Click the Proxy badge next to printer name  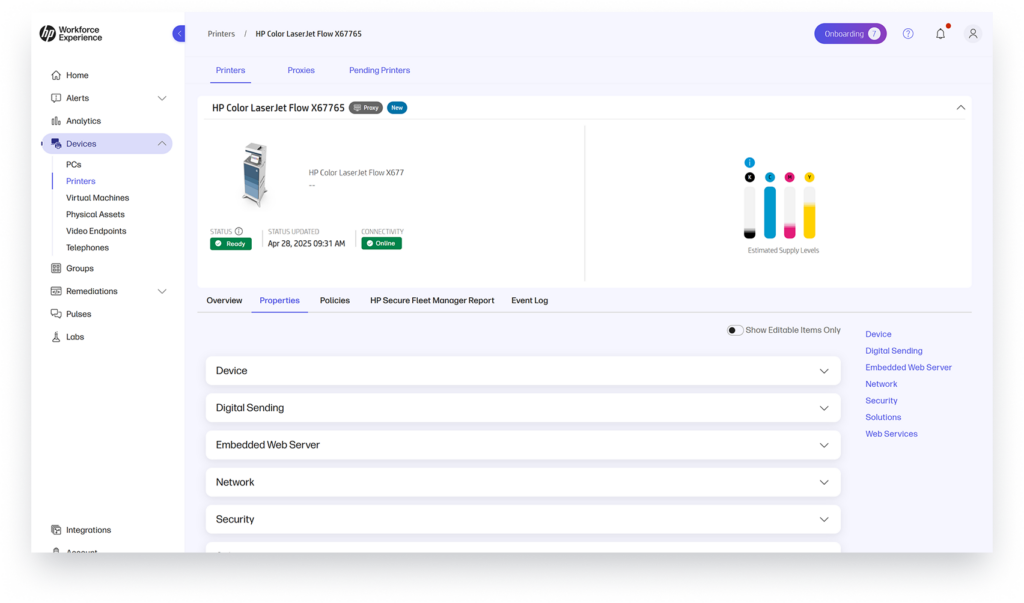pyautogui.click(x=366, y=108)
